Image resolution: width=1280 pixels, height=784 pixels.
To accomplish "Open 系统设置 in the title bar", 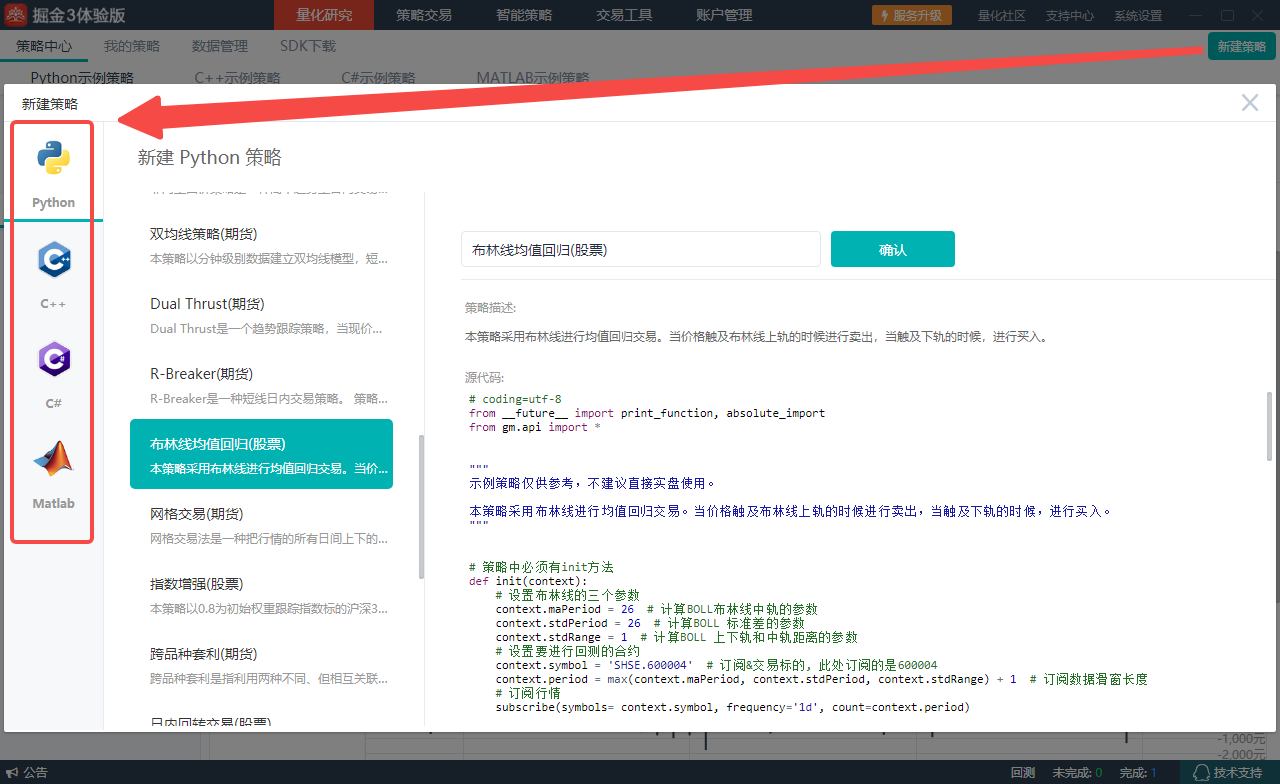I will pos(1138,16).
